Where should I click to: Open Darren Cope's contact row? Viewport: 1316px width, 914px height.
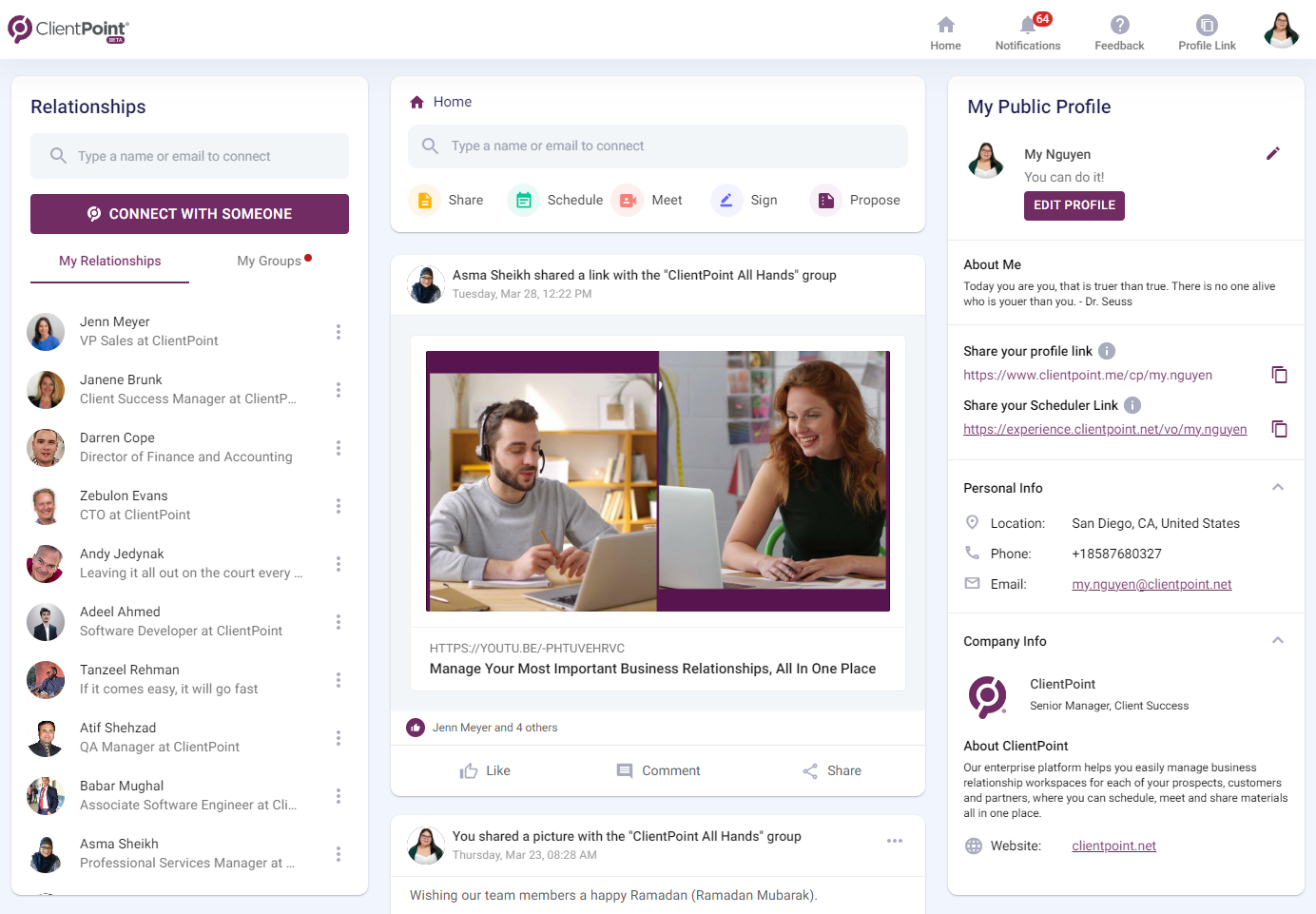click(189, 448)
